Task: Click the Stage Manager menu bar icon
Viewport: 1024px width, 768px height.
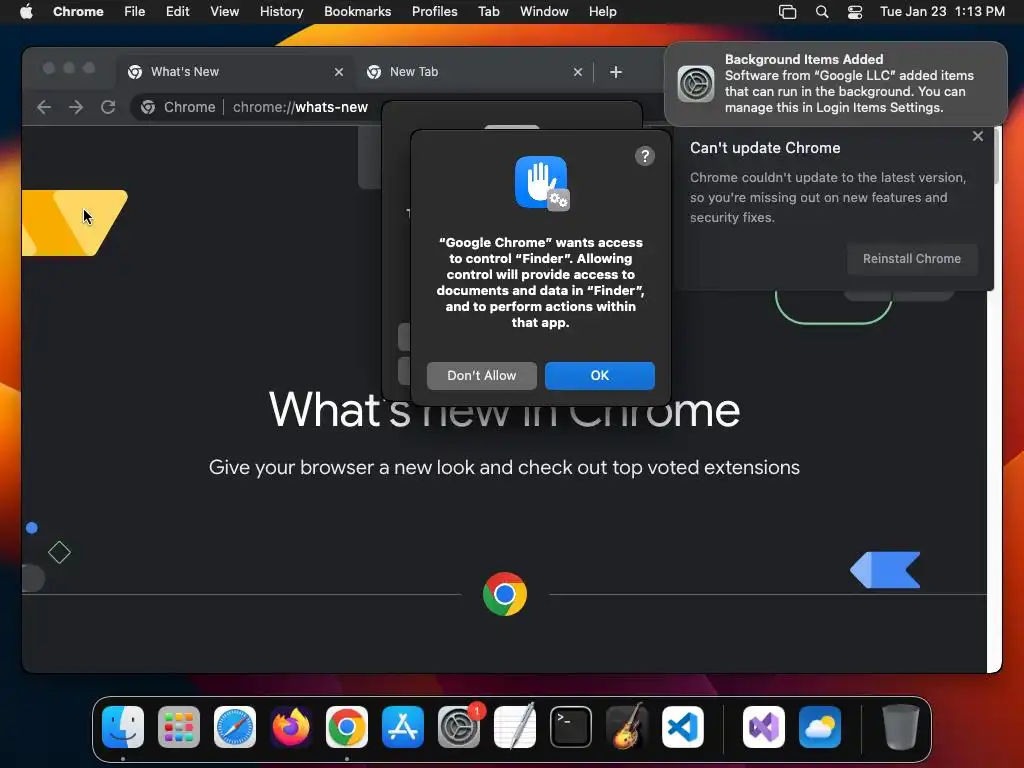Action: (x=788, y=12)
